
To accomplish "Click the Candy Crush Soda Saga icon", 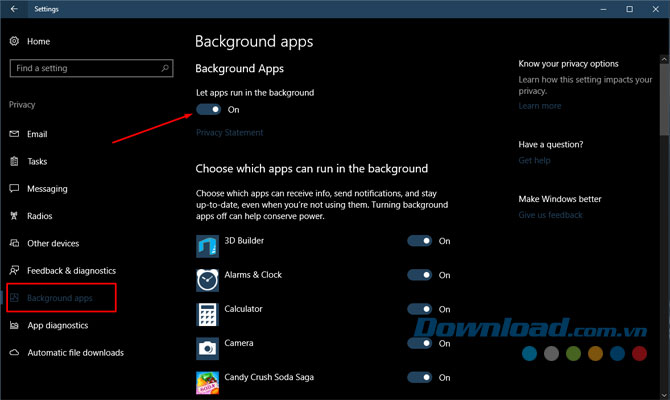I will 207,383.
